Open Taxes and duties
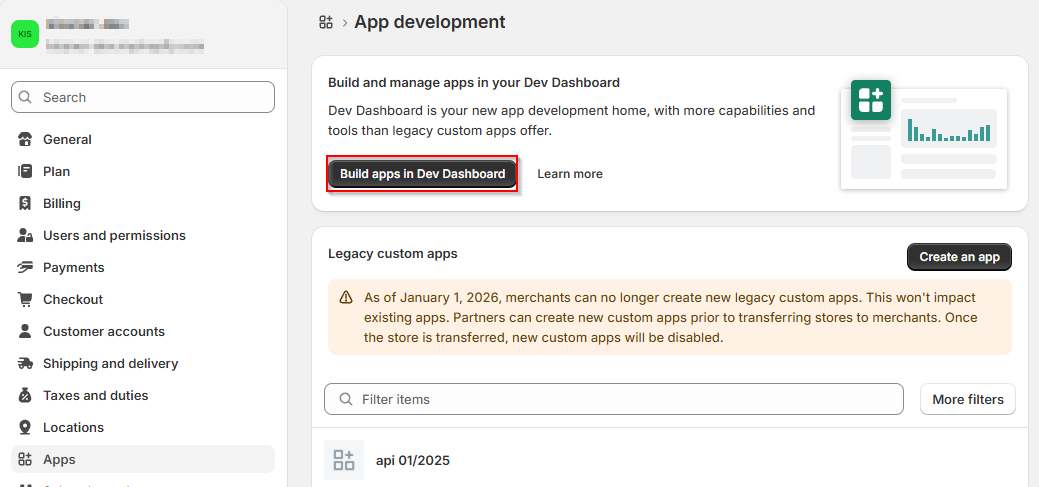The image size is (1039, 487). point(143,396)
